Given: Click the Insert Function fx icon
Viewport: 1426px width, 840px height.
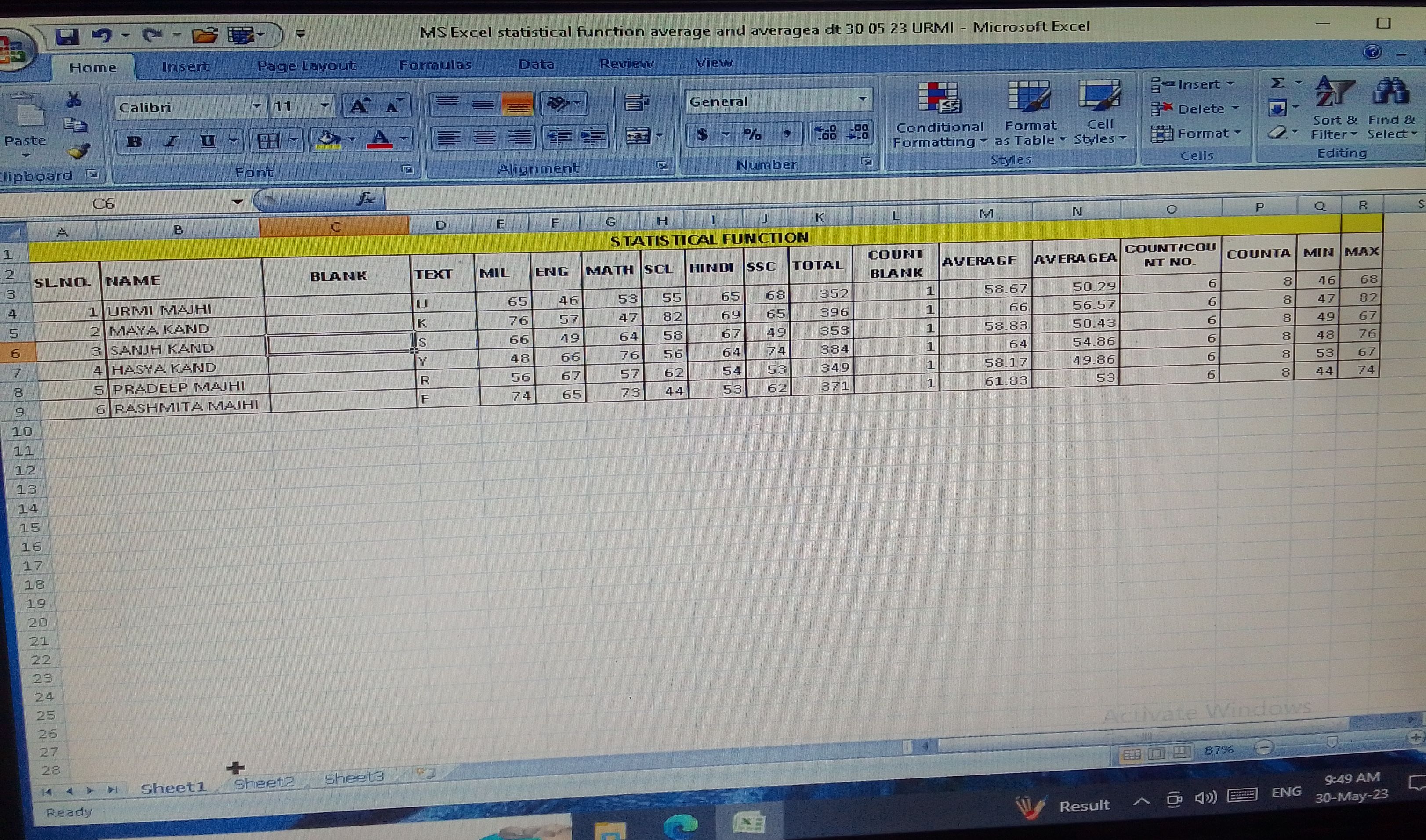Looking at the screenshot, I should pyautogui.click(x=366, y=199).
